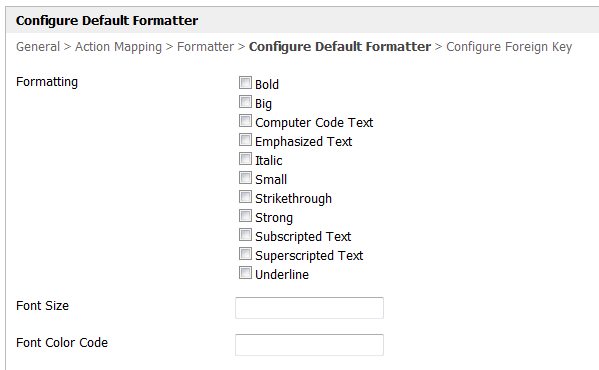Click the Configure Default Formatter header bar

(303, 20)
